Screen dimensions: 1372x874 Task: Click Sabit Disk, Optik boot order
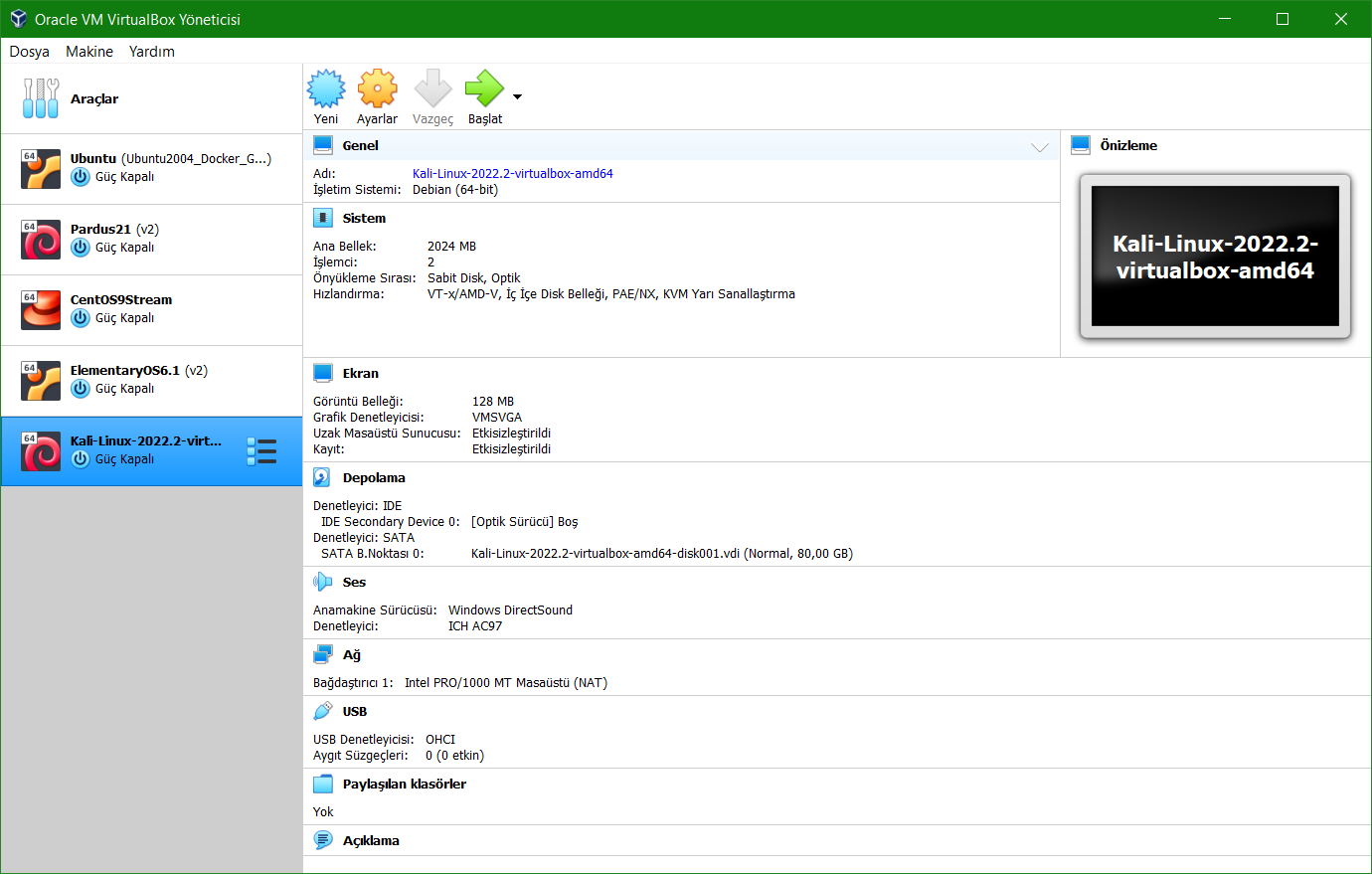coord(474,277)
